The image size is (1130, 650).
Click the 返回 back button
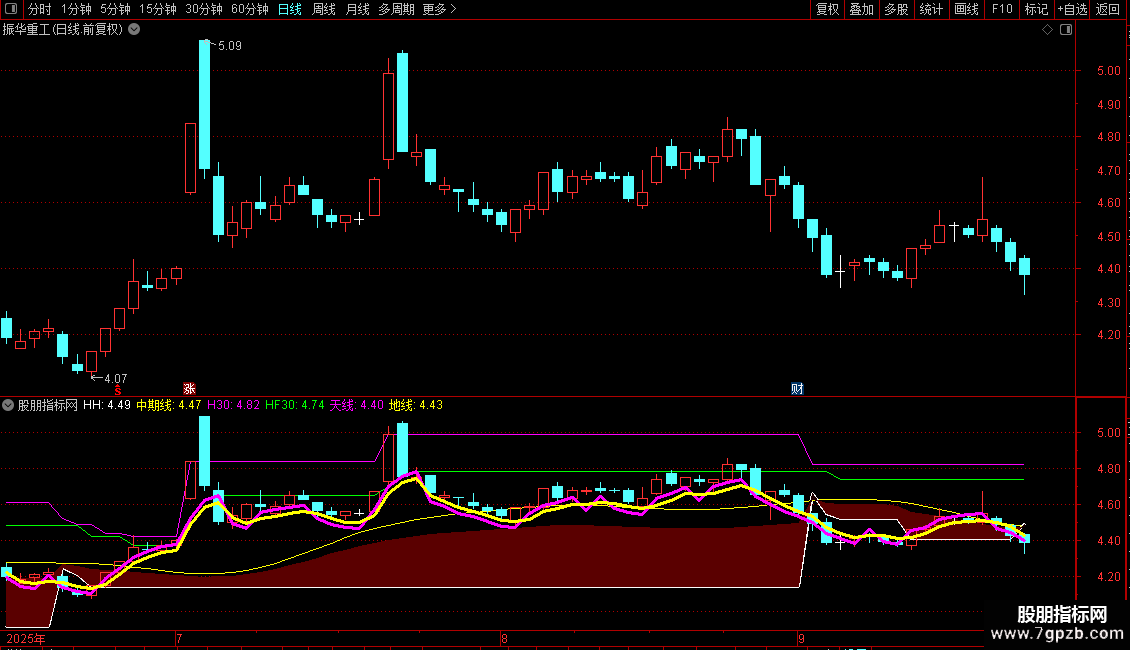(x=1108, y=9)
